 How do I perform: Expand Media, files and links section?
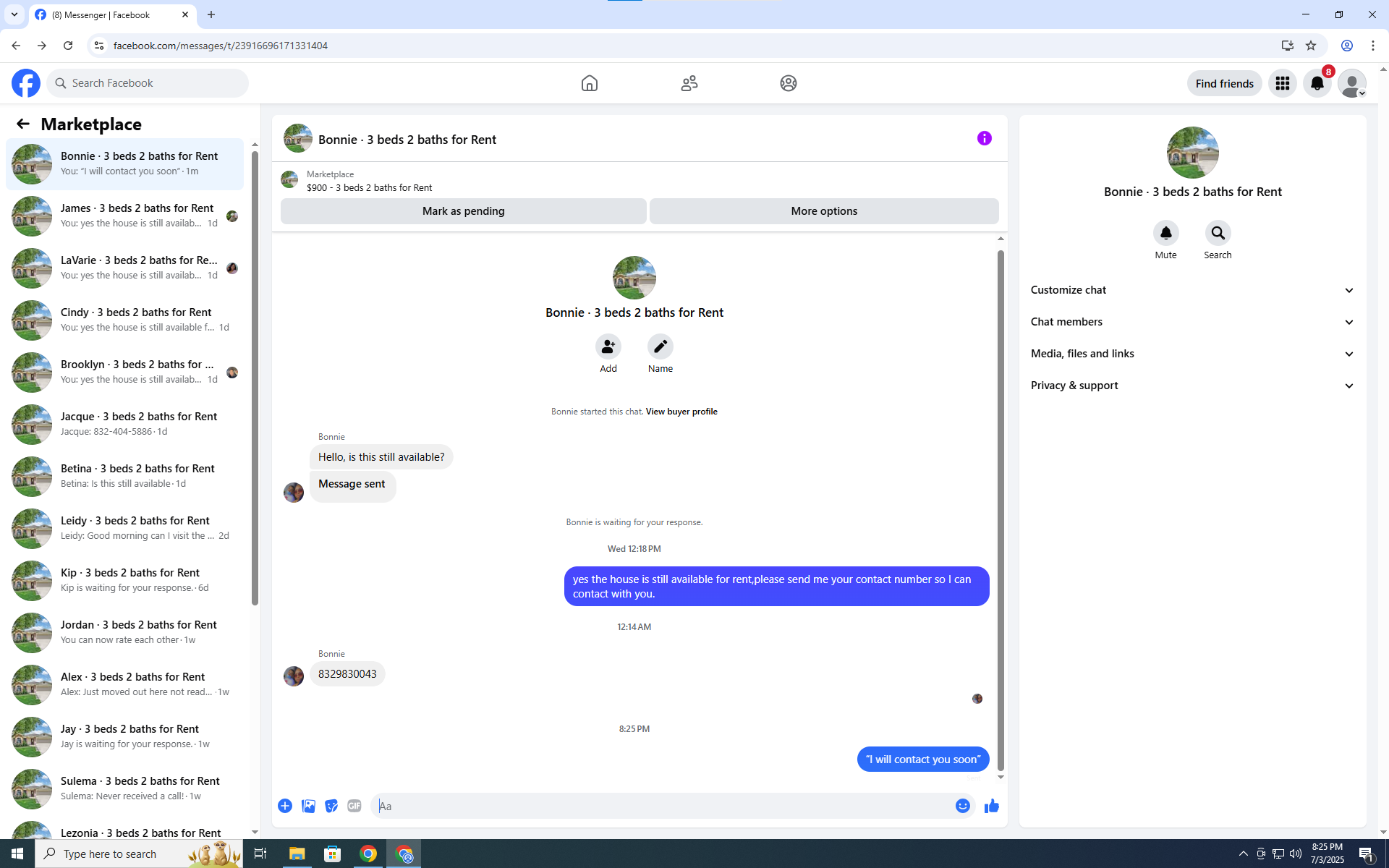(x=1192, y=354)
